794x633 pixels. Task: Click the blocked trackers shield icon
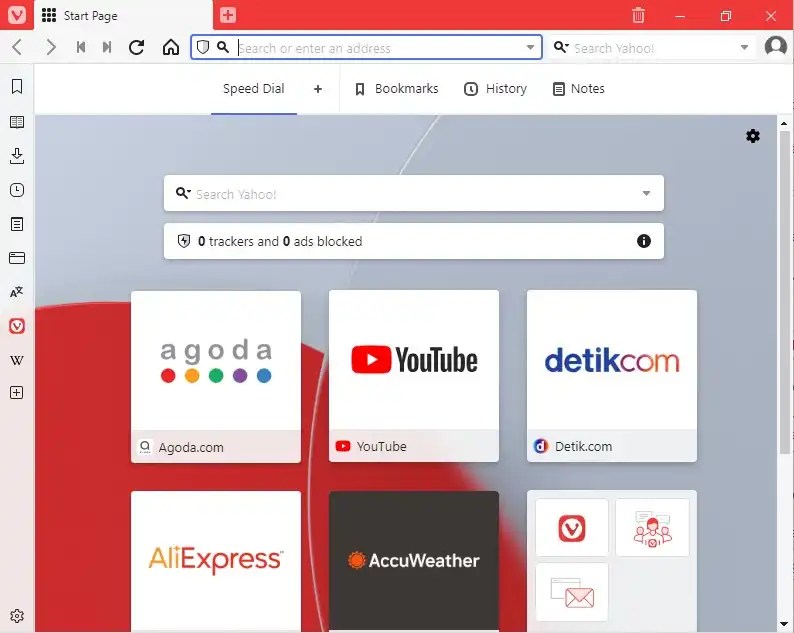[184, 241]
